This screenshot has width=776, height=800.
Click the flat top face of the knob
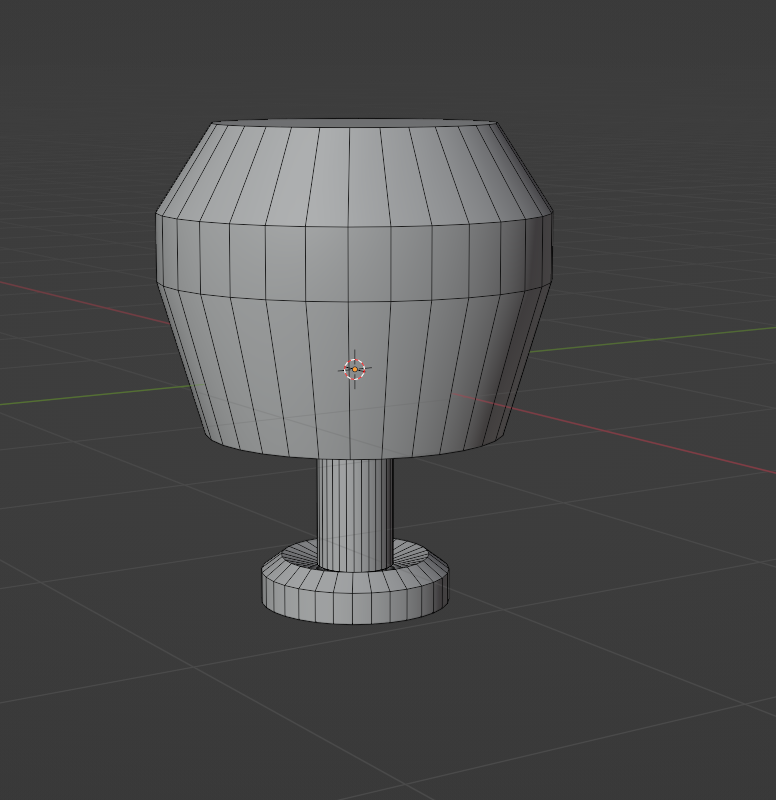pyautogui.click(x=354, y=123)
